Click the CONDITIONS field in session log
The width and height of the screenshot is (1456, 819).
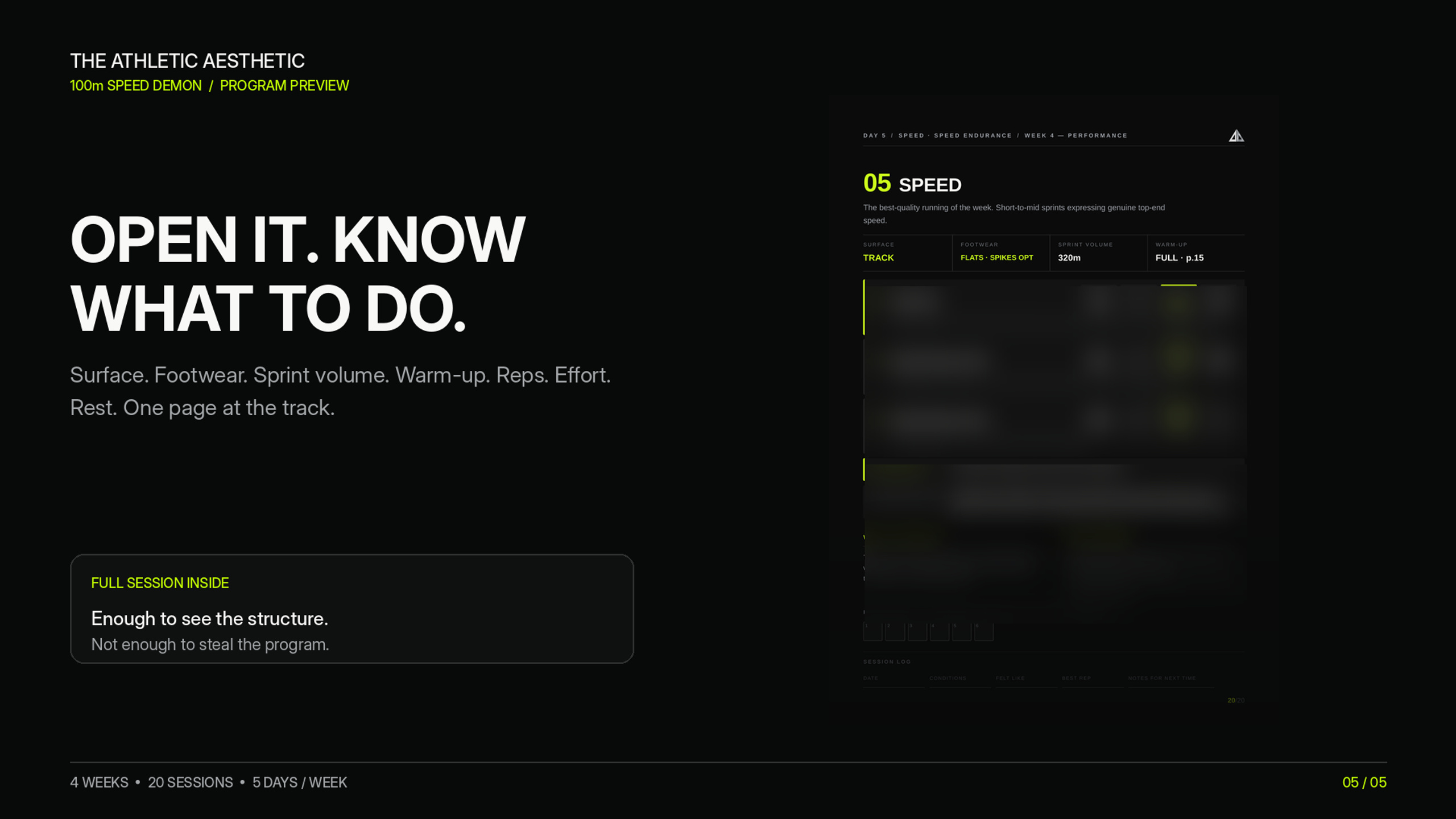tap(960, 681)
